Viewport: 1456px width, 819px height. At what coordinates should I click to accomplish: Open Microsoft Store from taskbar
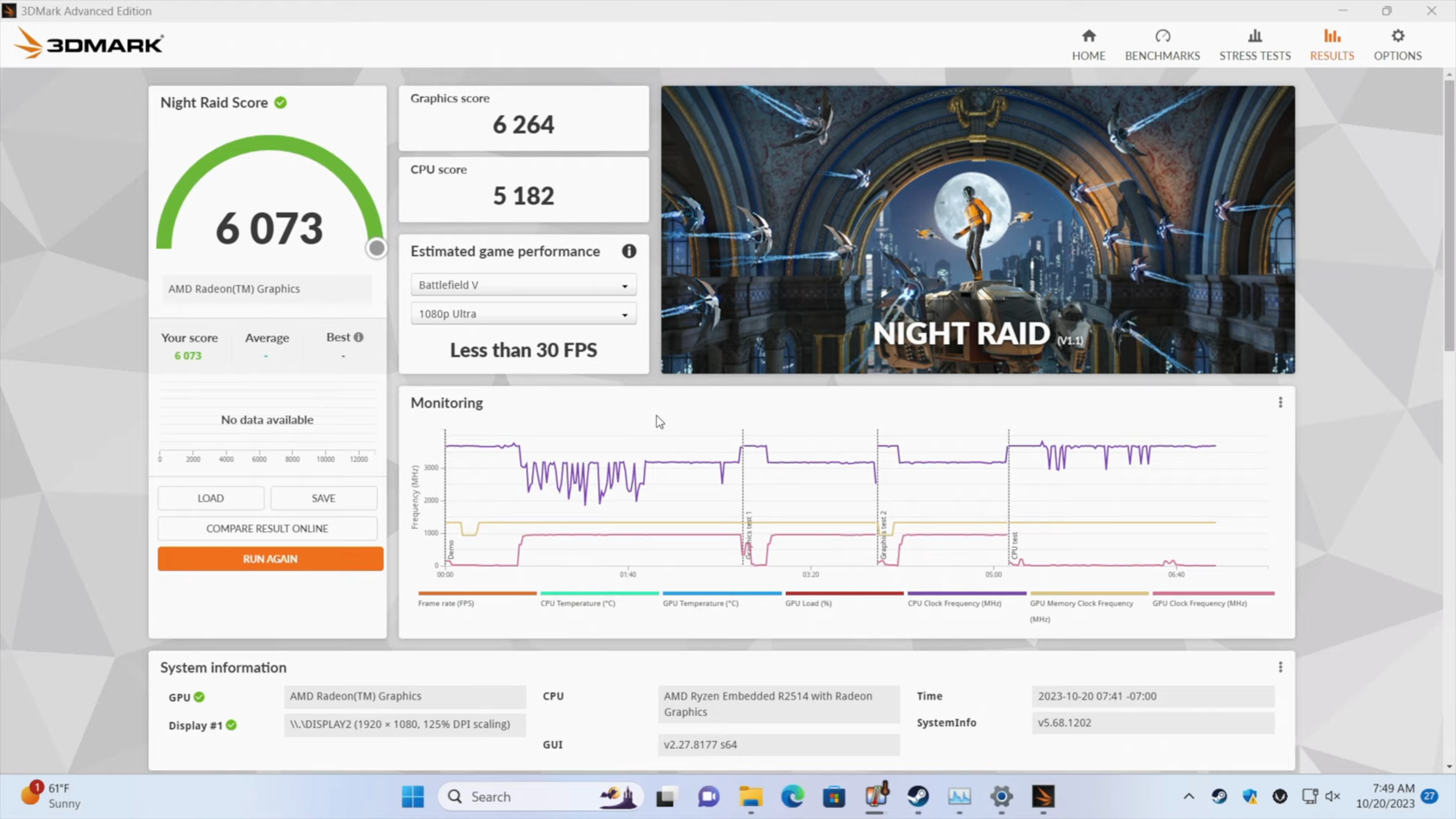tap(834, 796)
